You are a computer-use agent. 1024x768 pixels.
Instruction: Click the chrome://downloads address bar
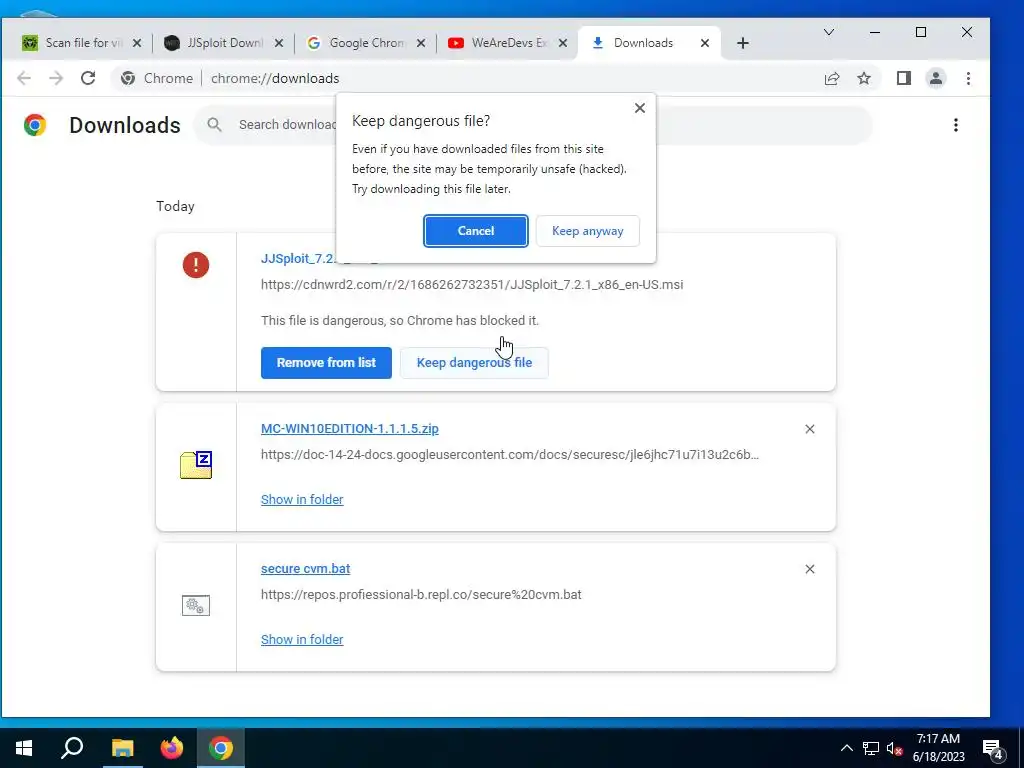pyautogui.click(x=496, y=78)
